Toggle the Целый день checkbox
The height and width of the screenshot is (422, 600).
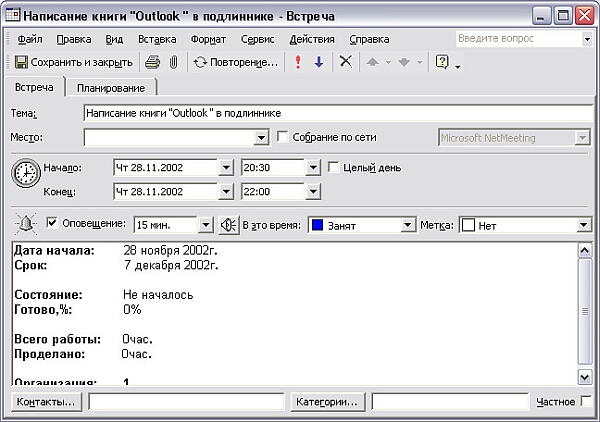coord(335,167)
